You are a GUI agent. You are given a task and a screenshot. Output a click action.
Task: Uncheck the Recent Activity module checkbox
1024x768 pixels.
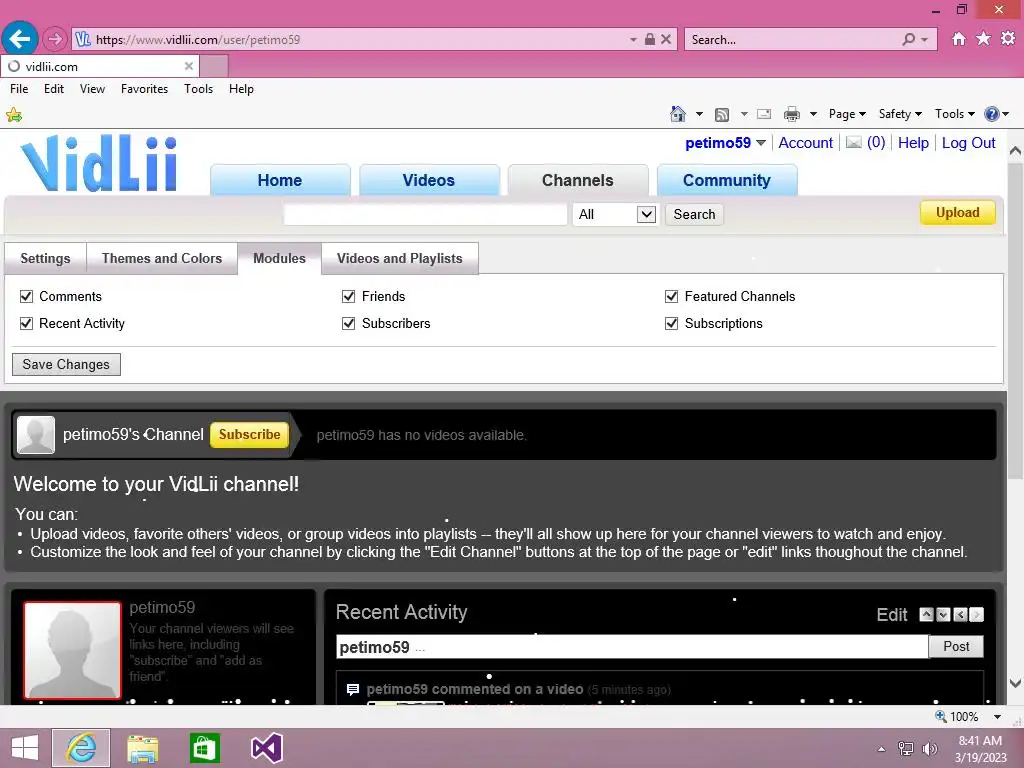pos(26,323)
